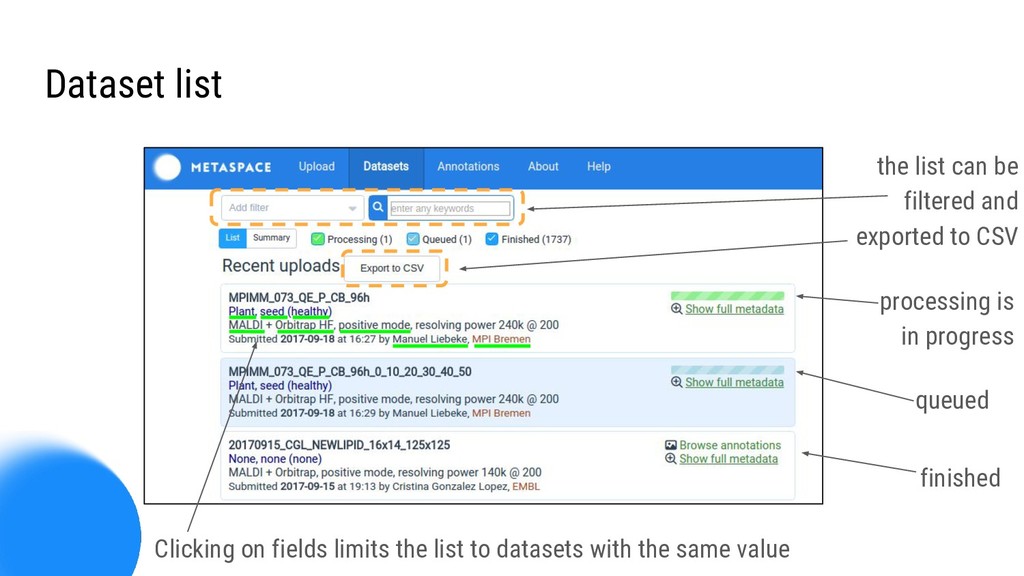Click dataset title MPIMM_073_QE_P_CB_96h_0_10_20_30_40_50

tap(350, 372)
